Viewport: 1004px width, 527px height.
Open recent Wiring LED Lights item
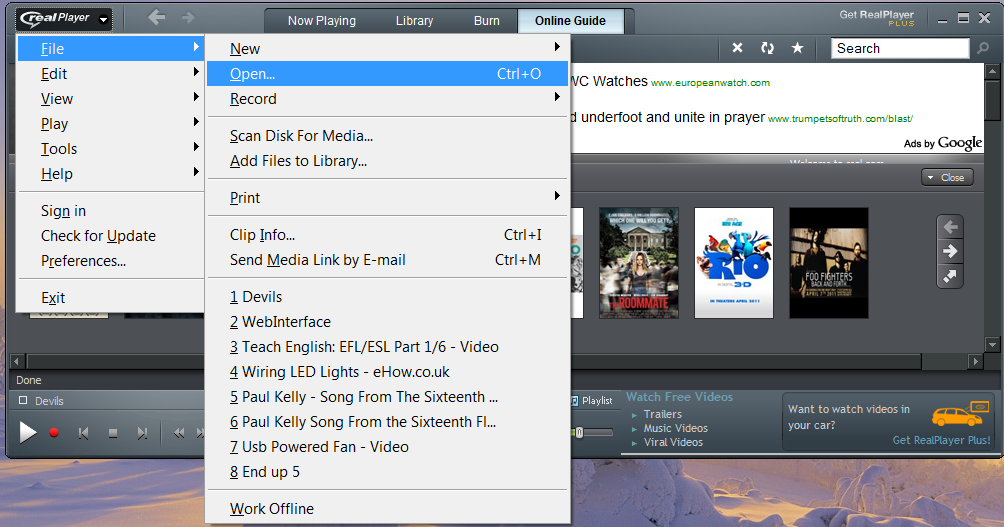pyautogui.click(x=387, y=372)
